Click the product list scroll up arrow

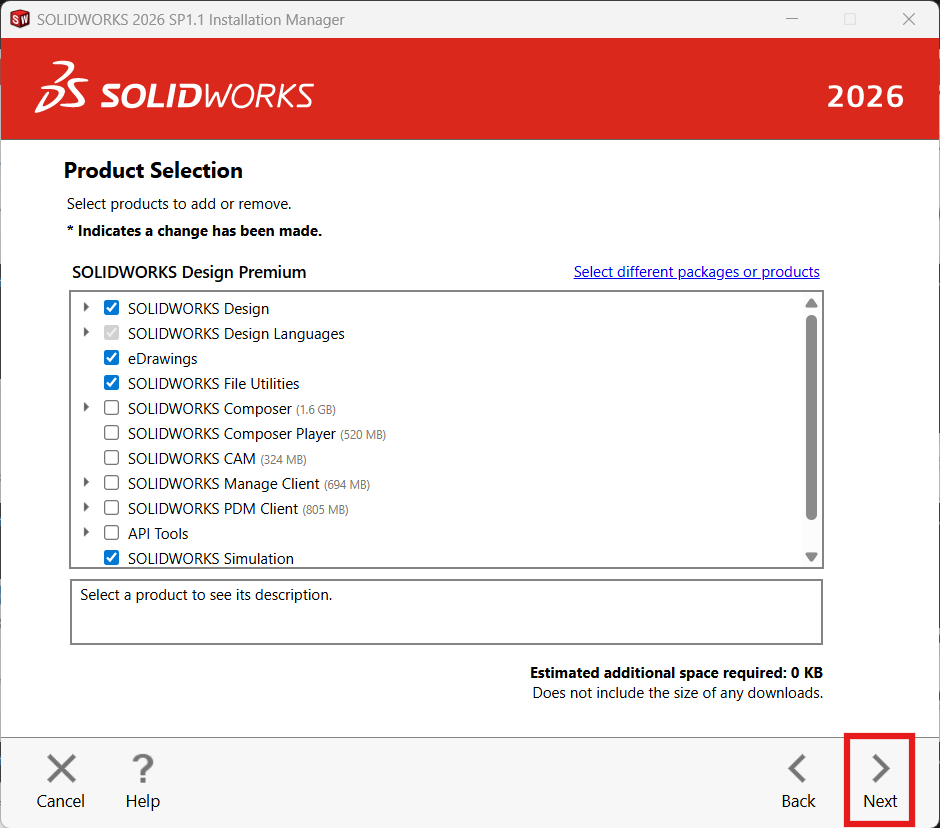click(x=811, y=303)
